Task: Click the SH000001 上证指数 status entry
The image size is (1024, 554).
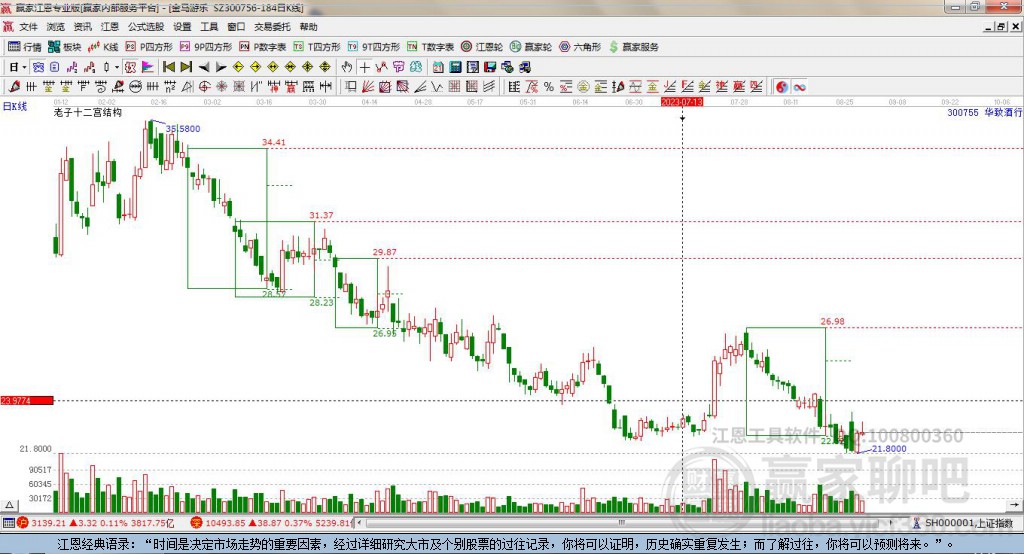Action: [963, 523]
